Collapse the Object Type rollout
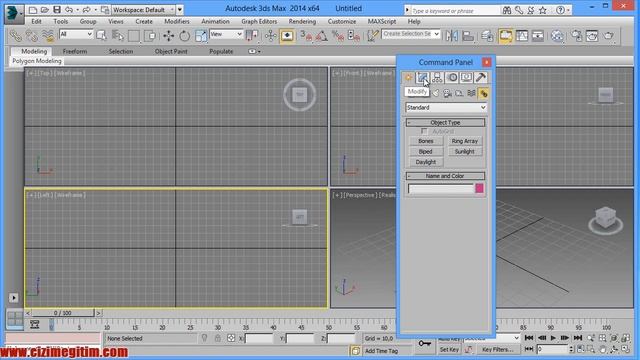Screen dimensions: 640x360 click(x=445, y=122)
